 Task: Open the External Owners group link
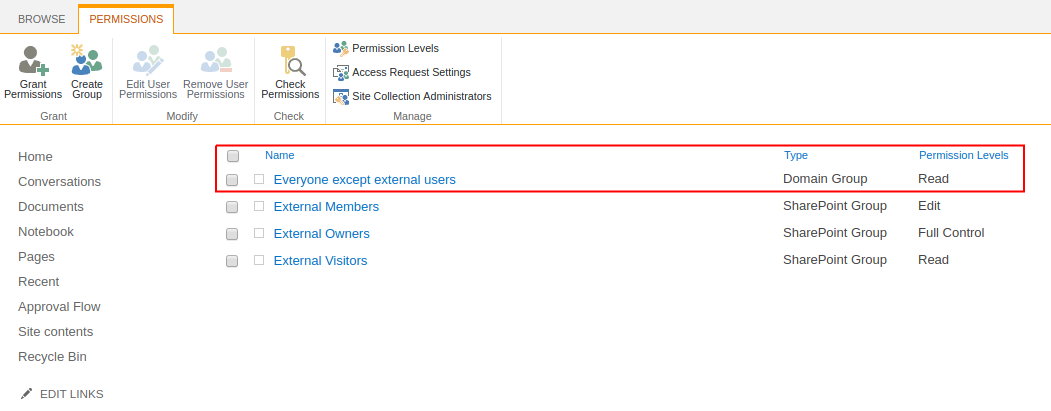(321, 234)
